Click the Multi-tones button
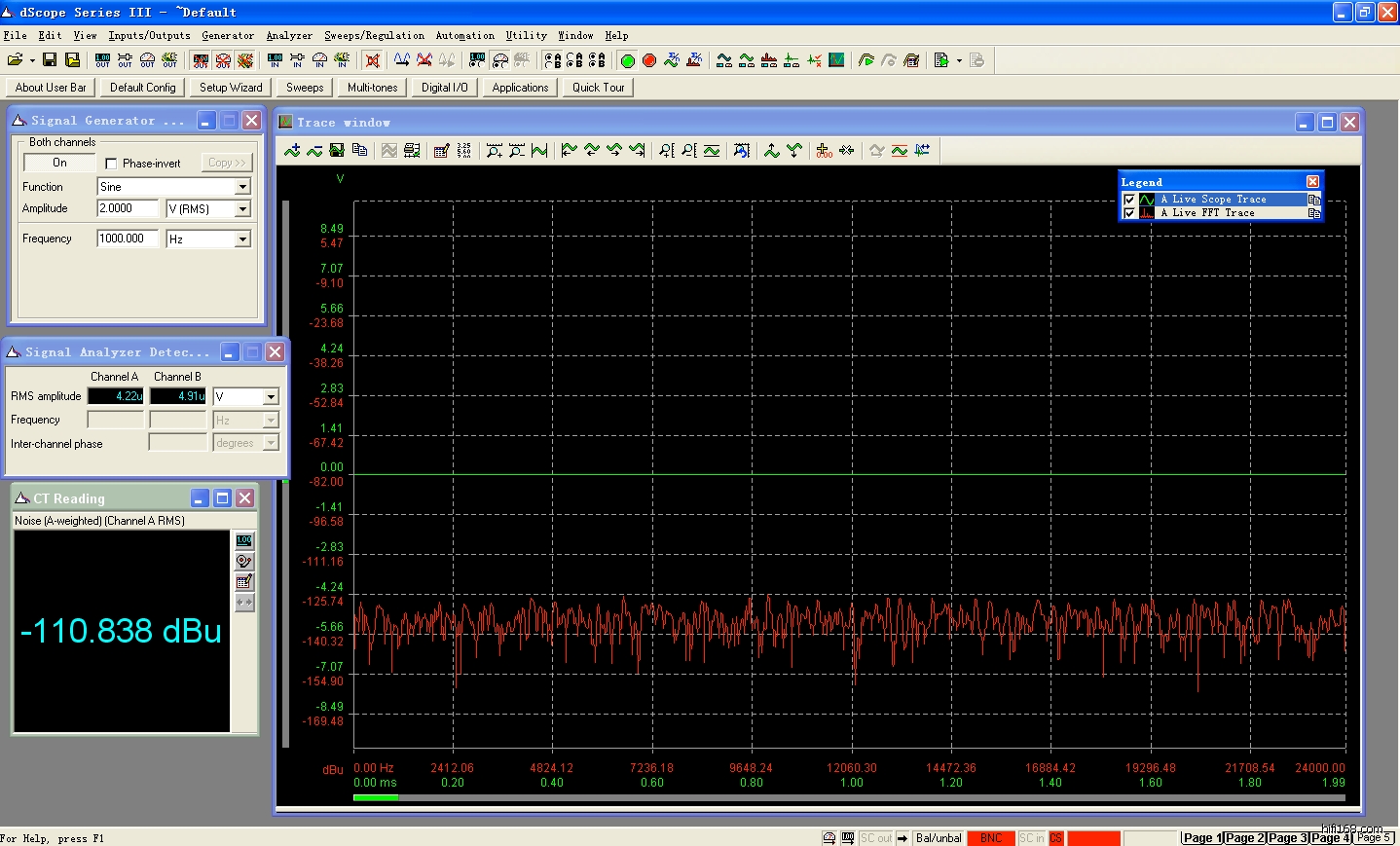1400x846 pixels. tap(372, 88)
